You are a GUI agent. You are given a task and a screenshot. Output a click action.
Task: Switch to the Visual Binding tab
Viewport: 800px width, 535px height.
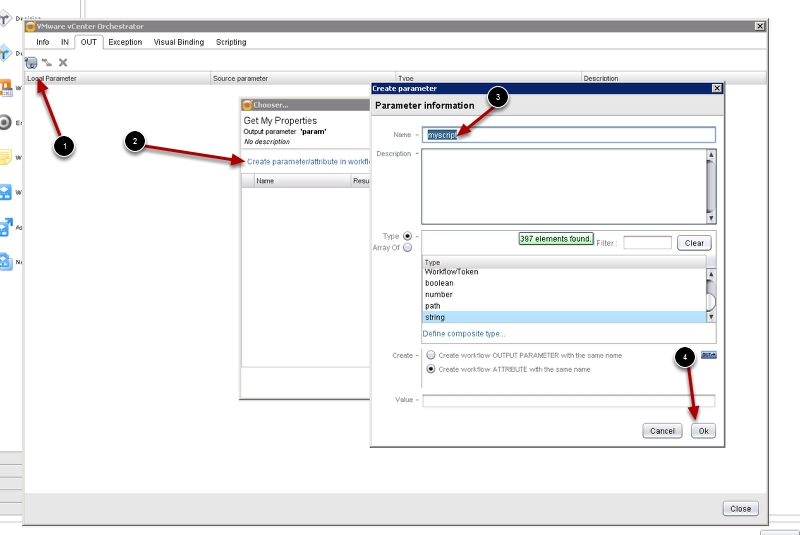pos(179,42)
